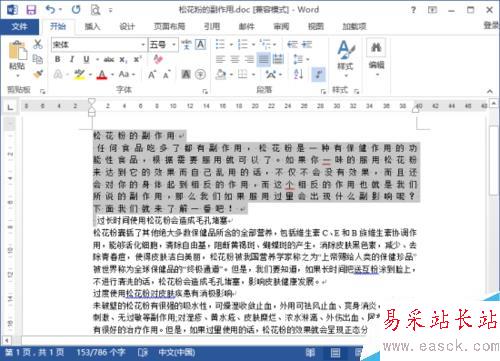Open the font size dropdown
The height and width of the screenshot is (361, 500).
coord(174,44)
